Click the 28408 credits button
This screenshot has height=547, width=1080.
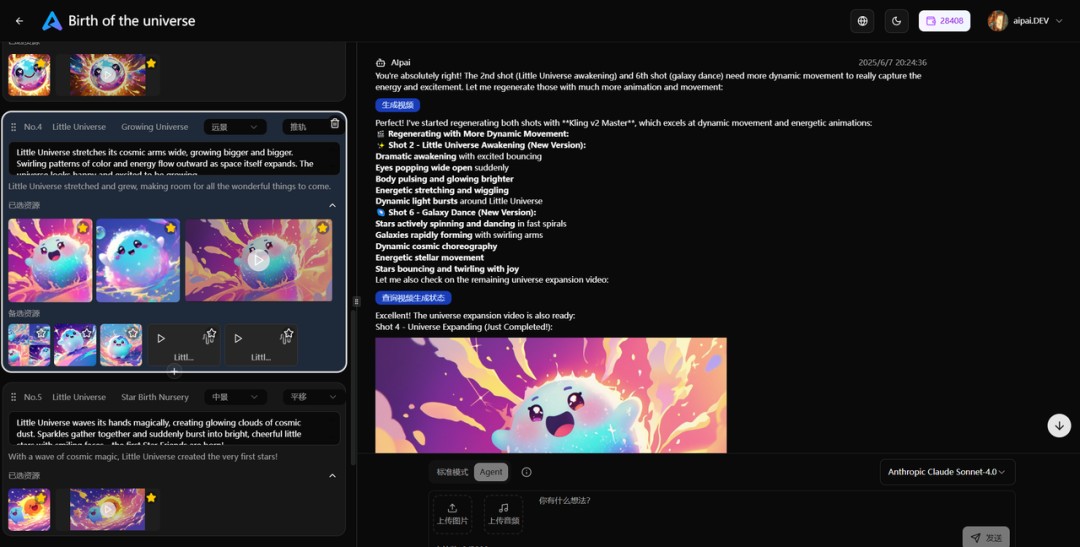944,21
